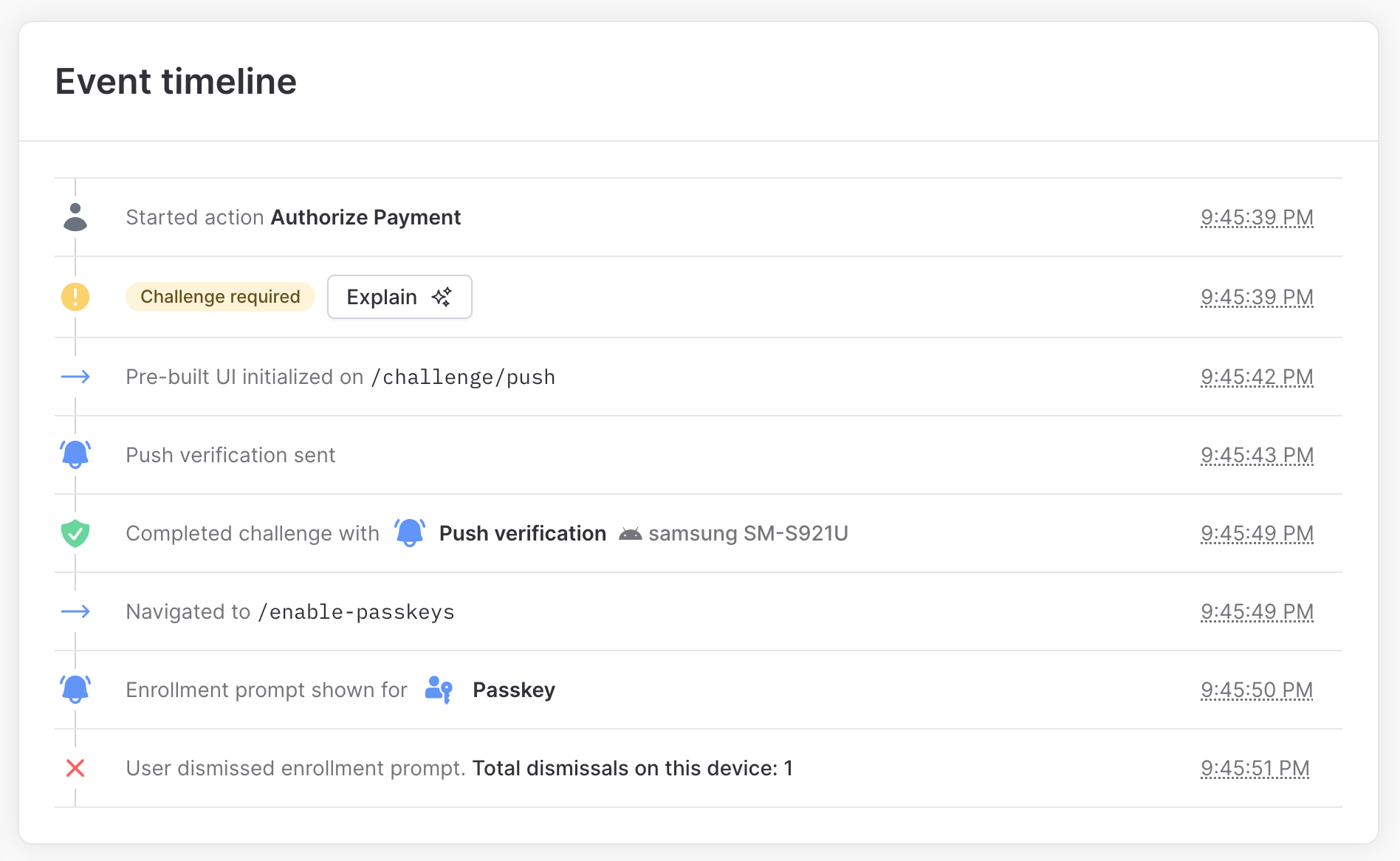This screenshot has height=861, width=1400.
Task: Click the yellow exclamation warning icon
Action: click(75, 297)
